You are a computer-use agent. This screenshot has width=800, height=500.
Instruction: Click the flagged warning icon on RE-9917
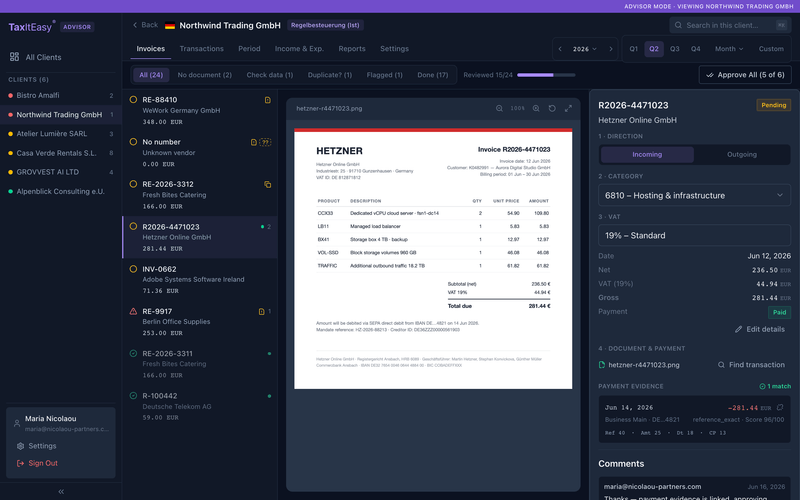click(x=133, y=311)
